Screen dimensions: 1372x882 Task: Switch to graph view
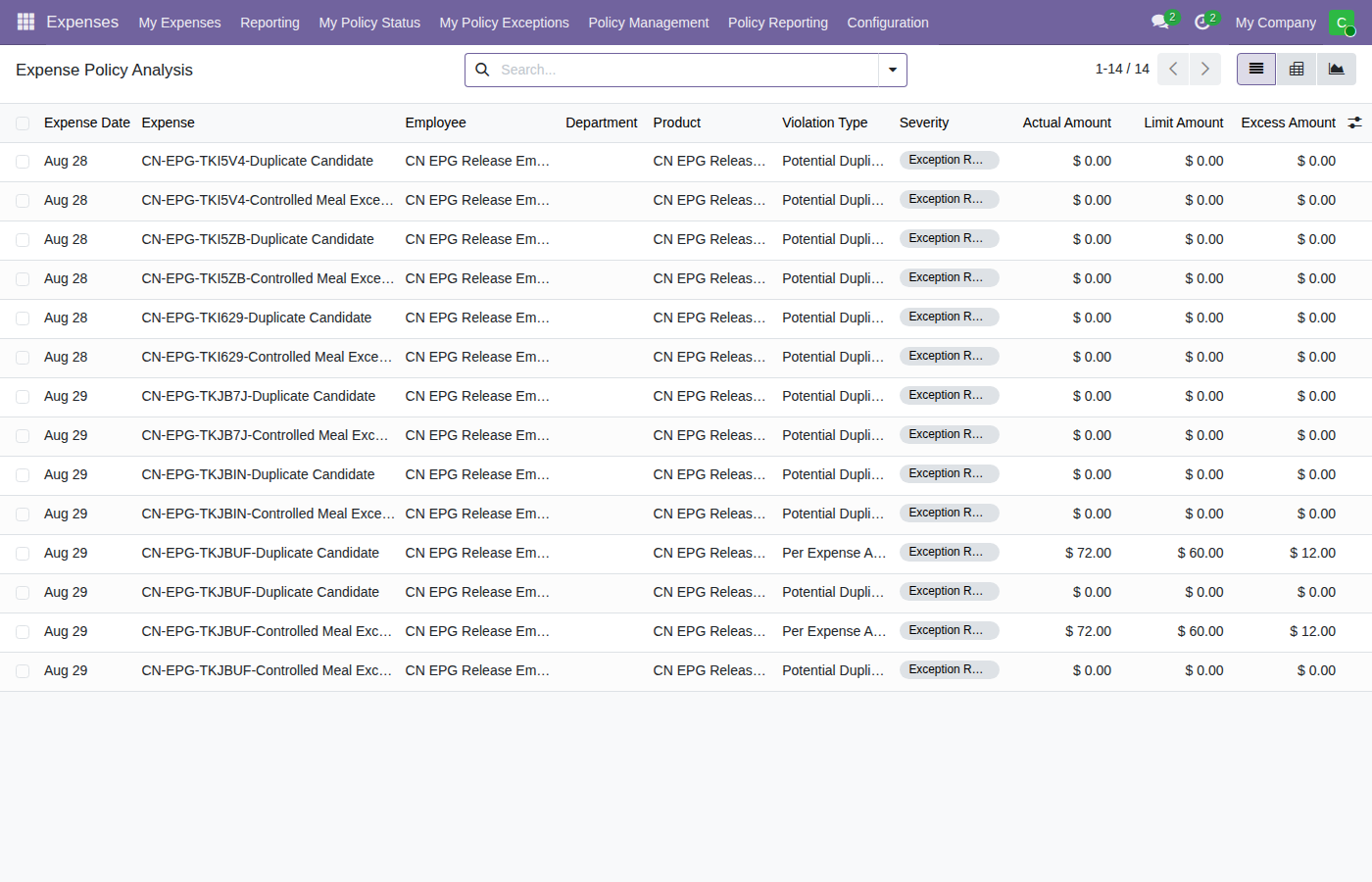[x=1337, y=69]
